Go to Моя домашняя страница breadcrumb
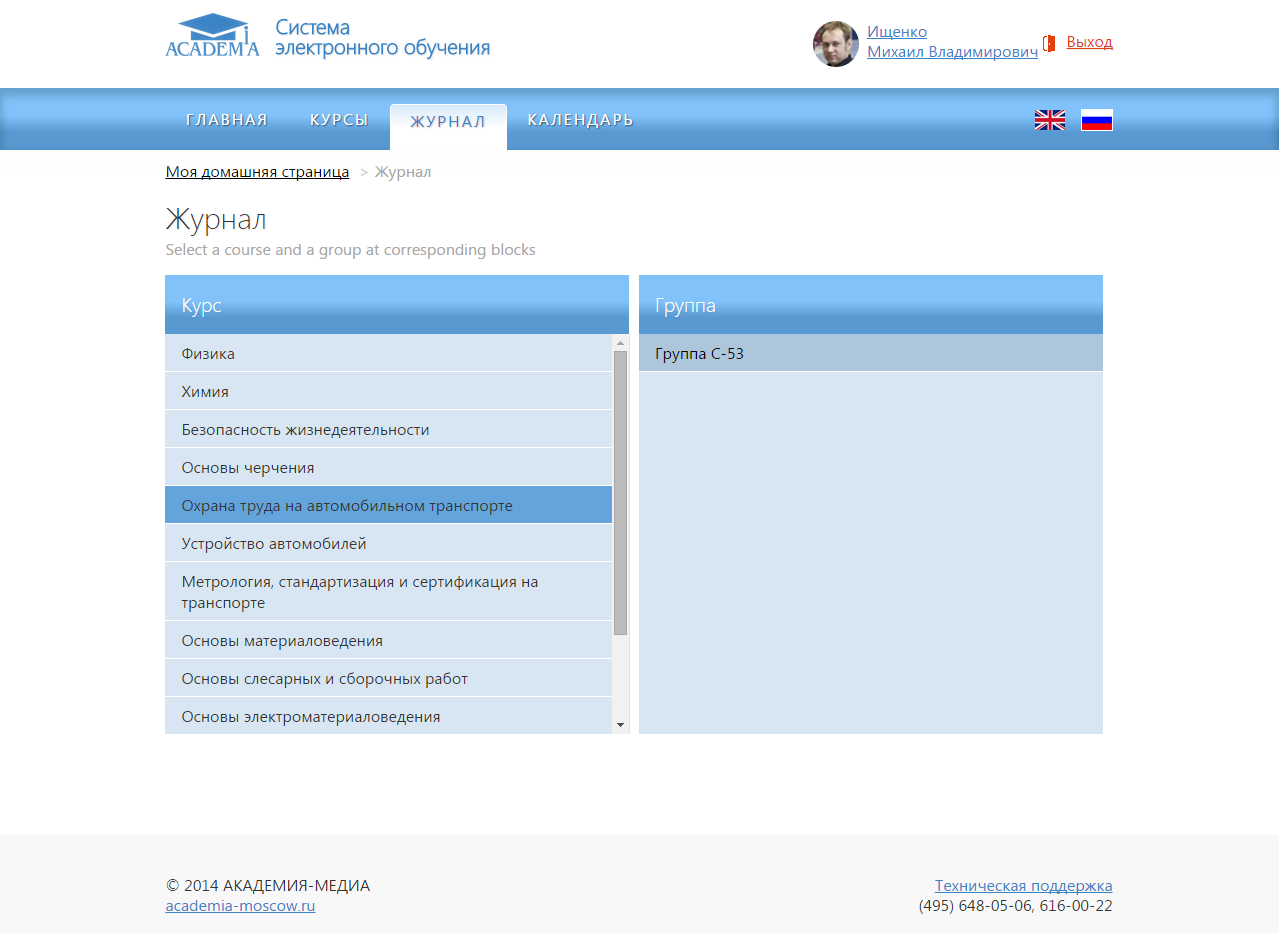 [257, 172]
